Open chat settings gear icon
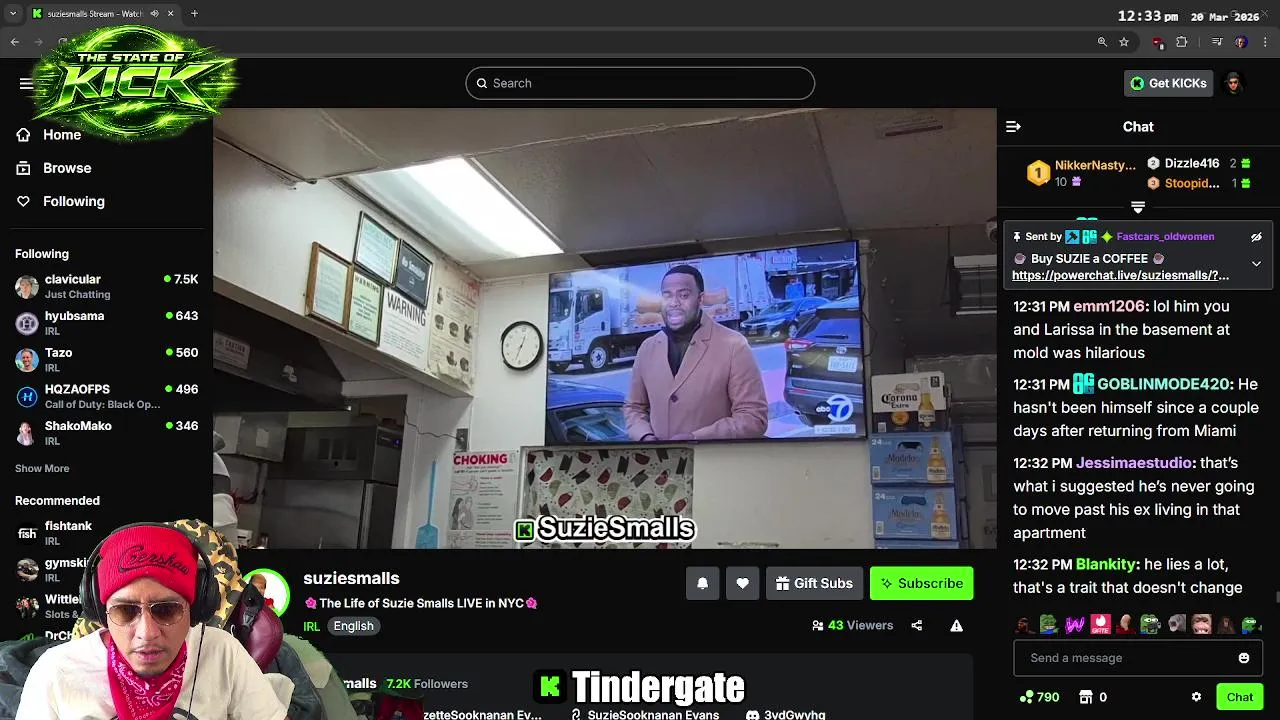The image size is (1280, 720). click(1196, 697)
